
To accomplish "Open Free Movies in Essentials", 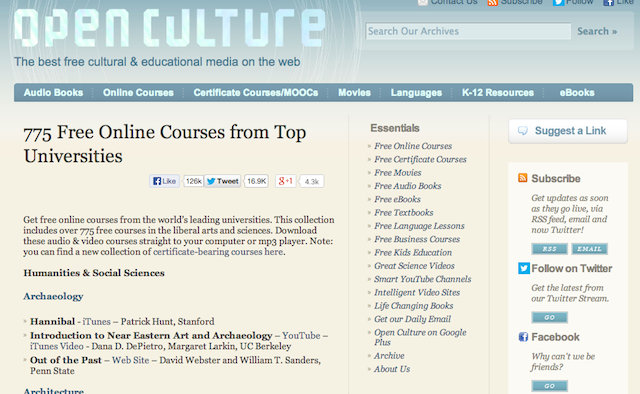I will tap(398, 173).
